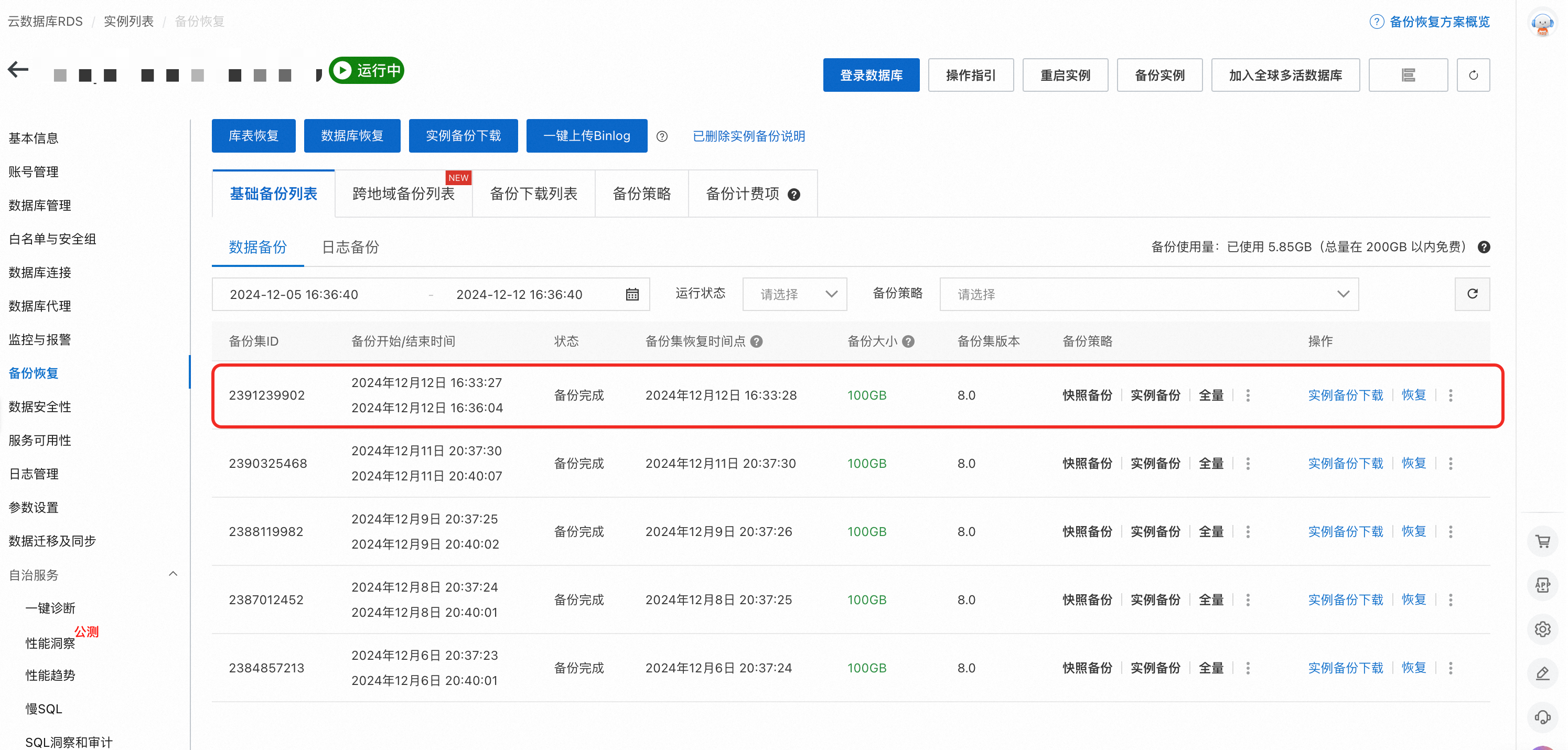Open 日志管理 in sidebar

click(34, 474)
